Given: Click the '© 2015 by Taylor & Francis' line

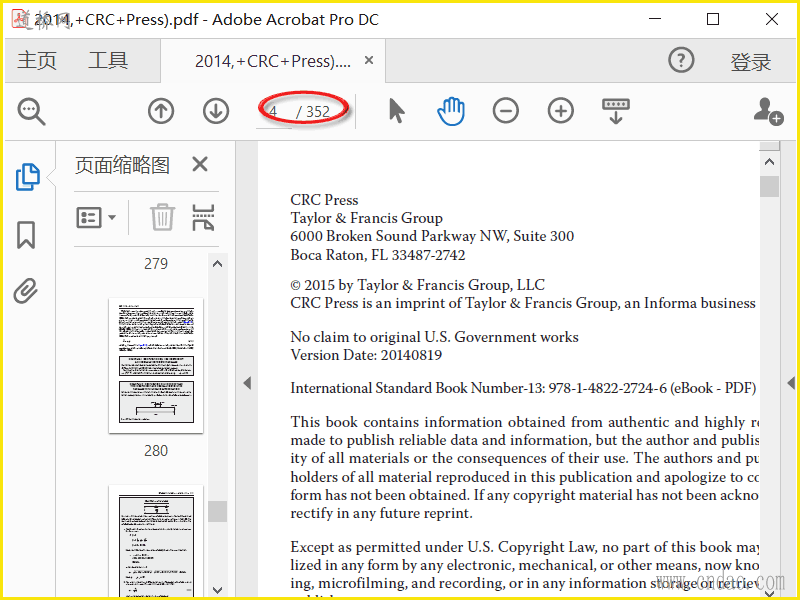Looking at the screenshot, I should pos(417,284).
